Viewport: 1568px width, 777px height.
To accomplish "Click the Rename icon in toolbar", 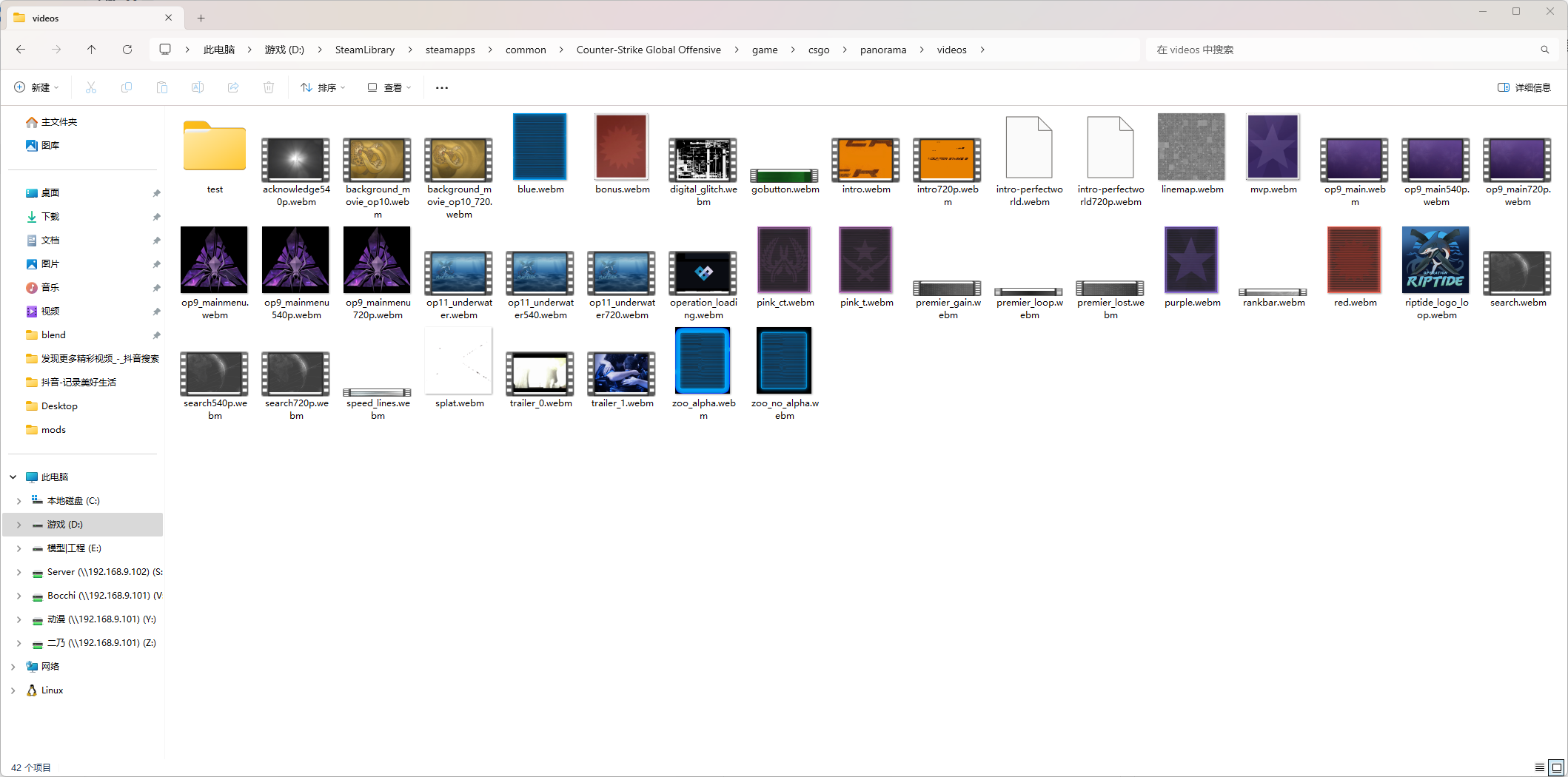I will click(x=198, y=87).
